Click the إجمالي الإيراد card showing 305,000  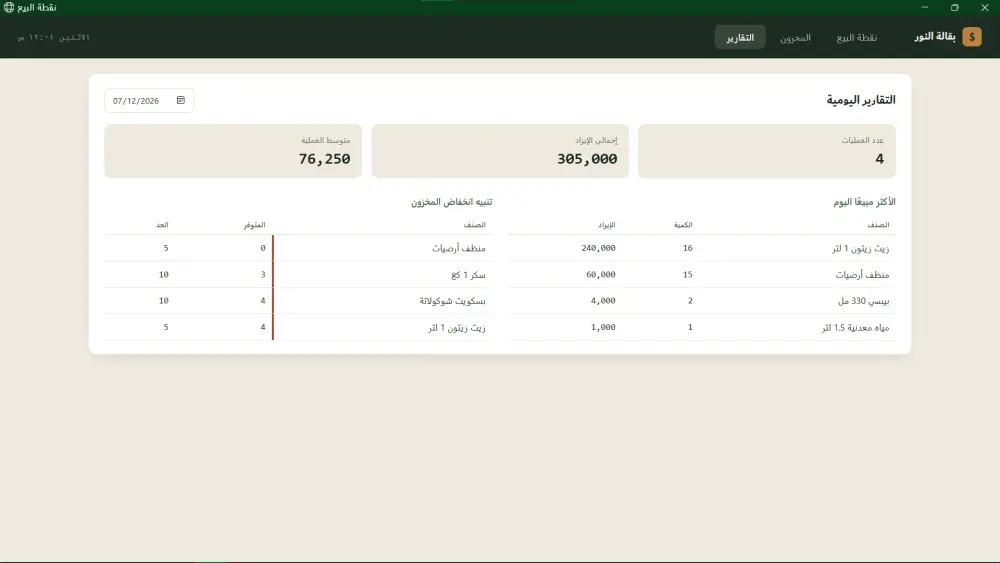(x=500, y=150)
